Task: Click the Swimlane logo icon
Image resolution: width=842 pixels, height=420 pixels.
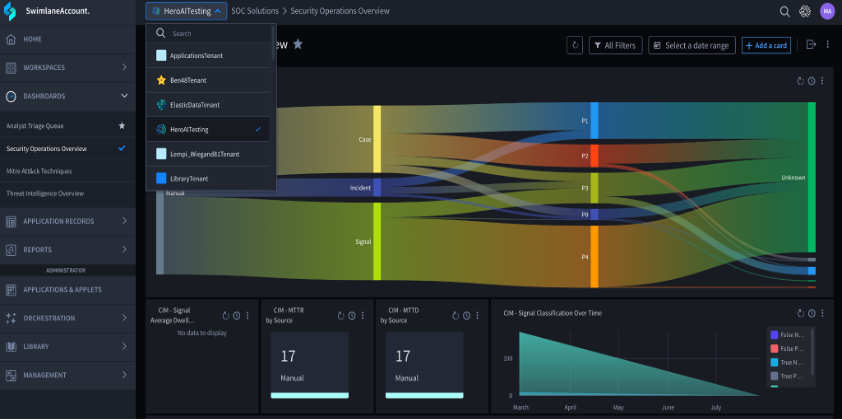Action: (x=10, y=11)
